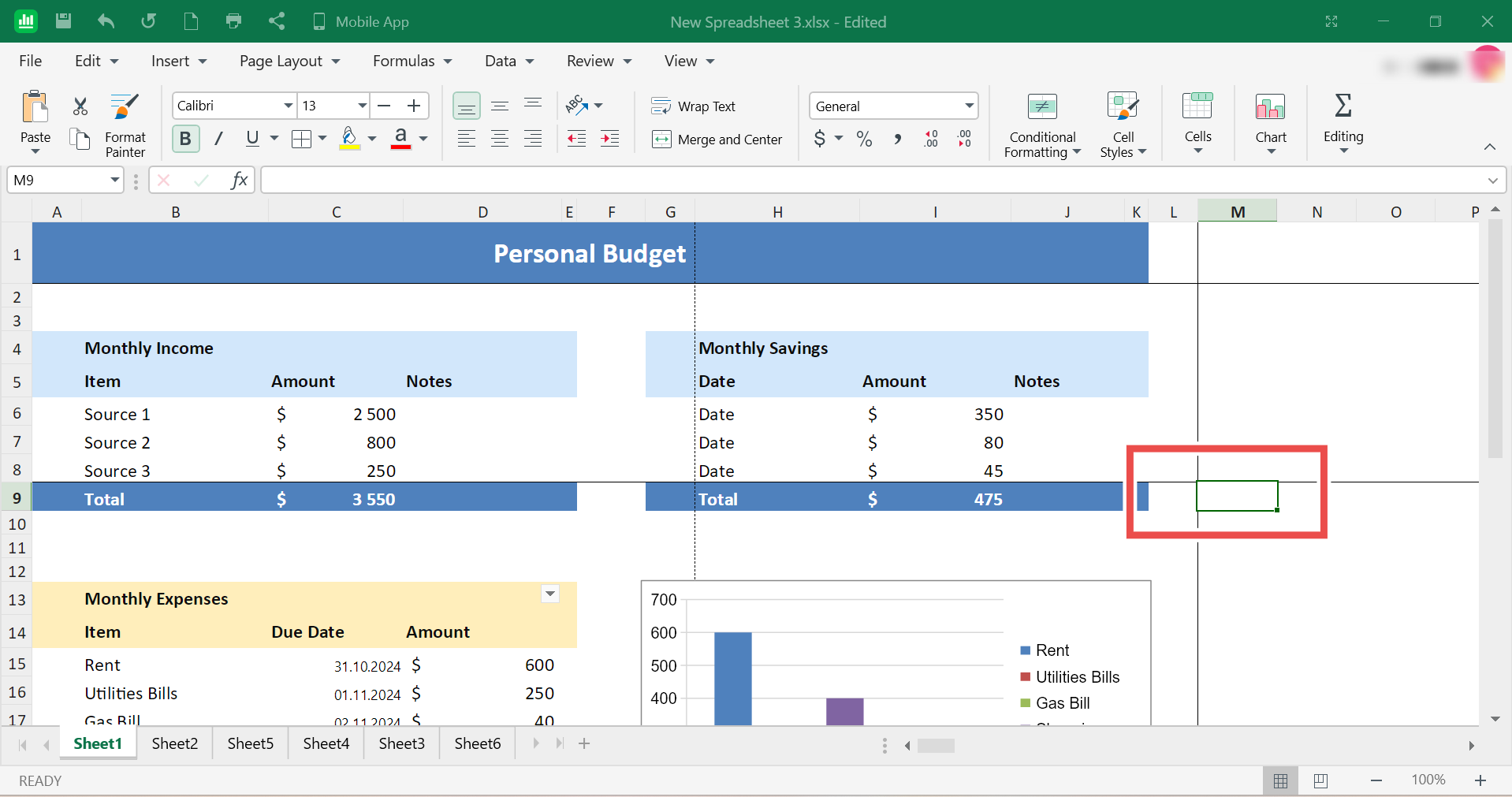Increase font size with plus

[414, 106]
